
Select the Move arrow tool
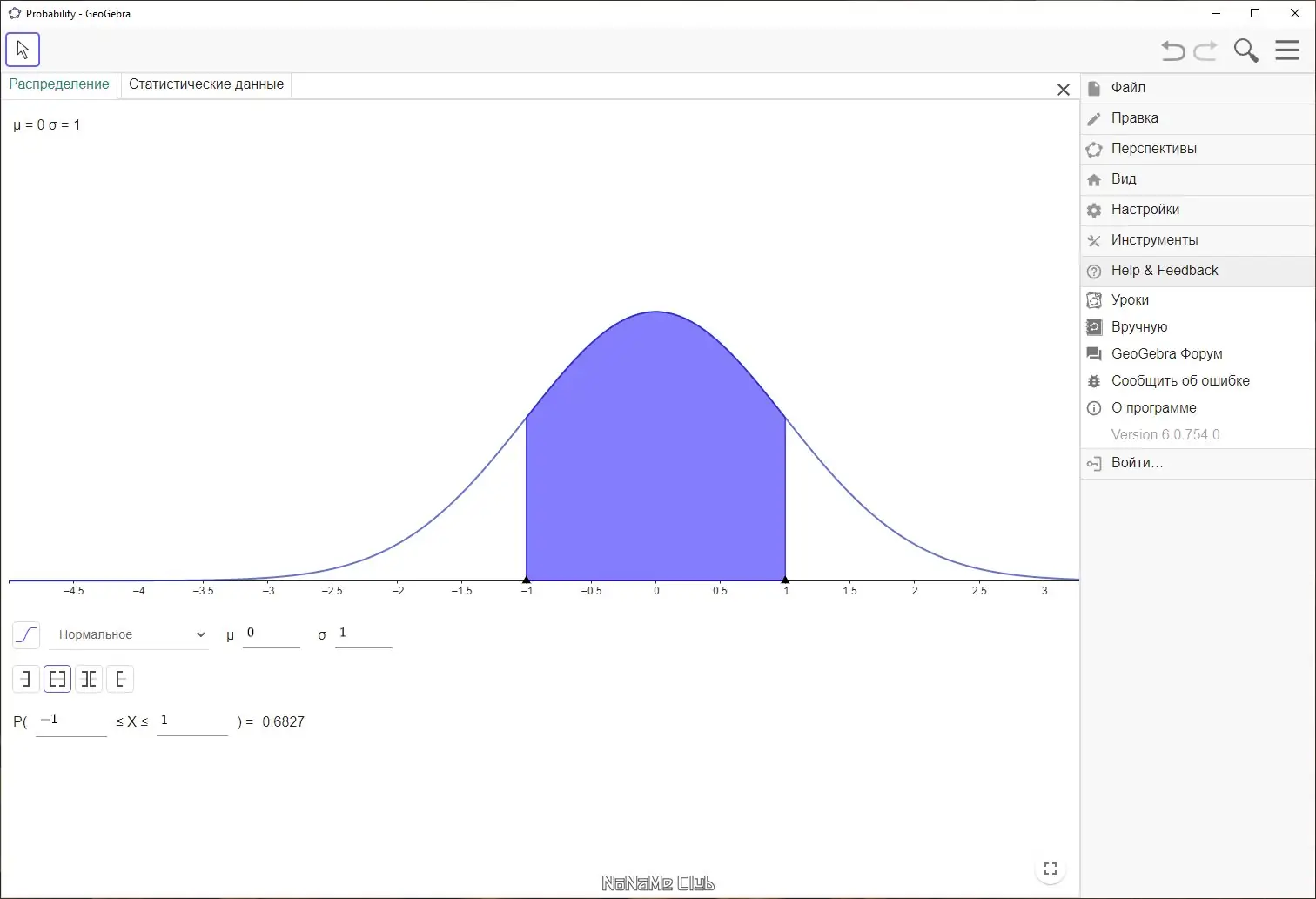23,50
